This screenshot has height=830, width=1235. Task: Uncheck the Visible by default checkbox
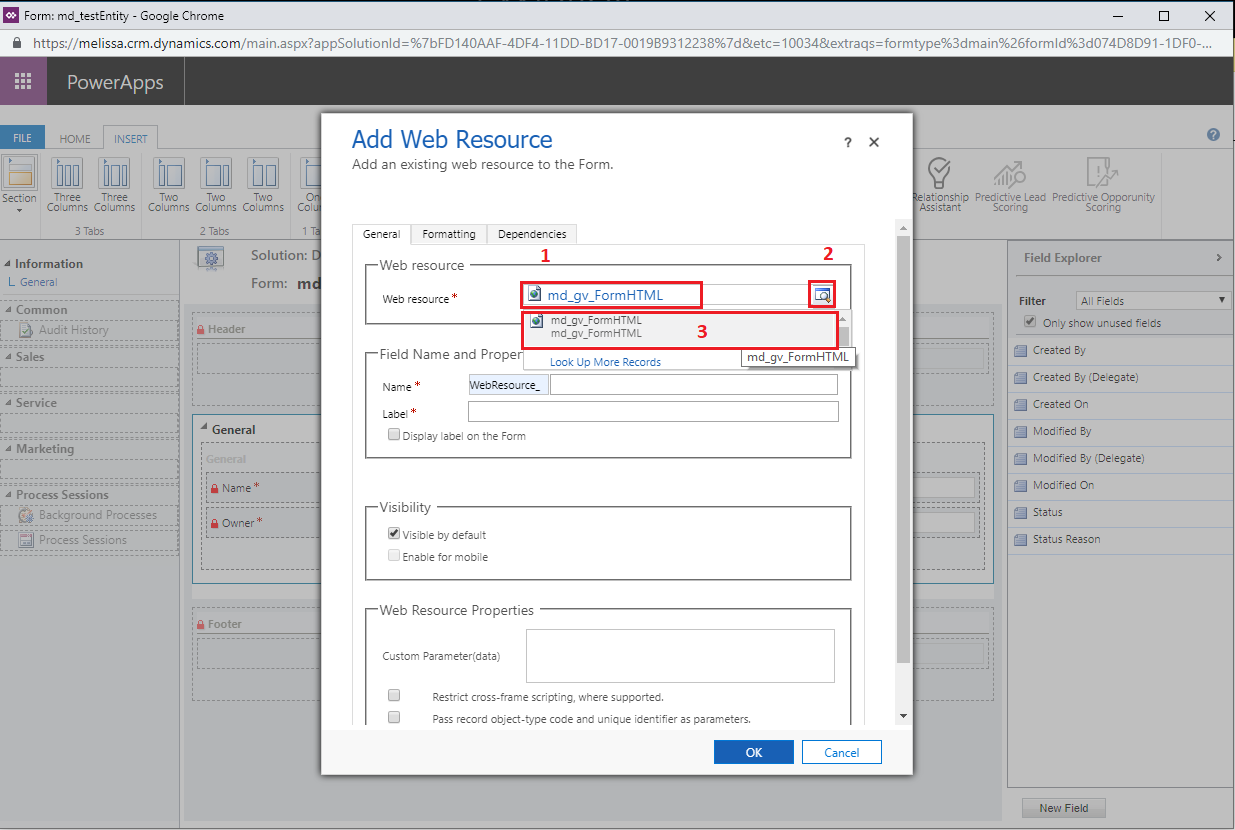point(394,534)
